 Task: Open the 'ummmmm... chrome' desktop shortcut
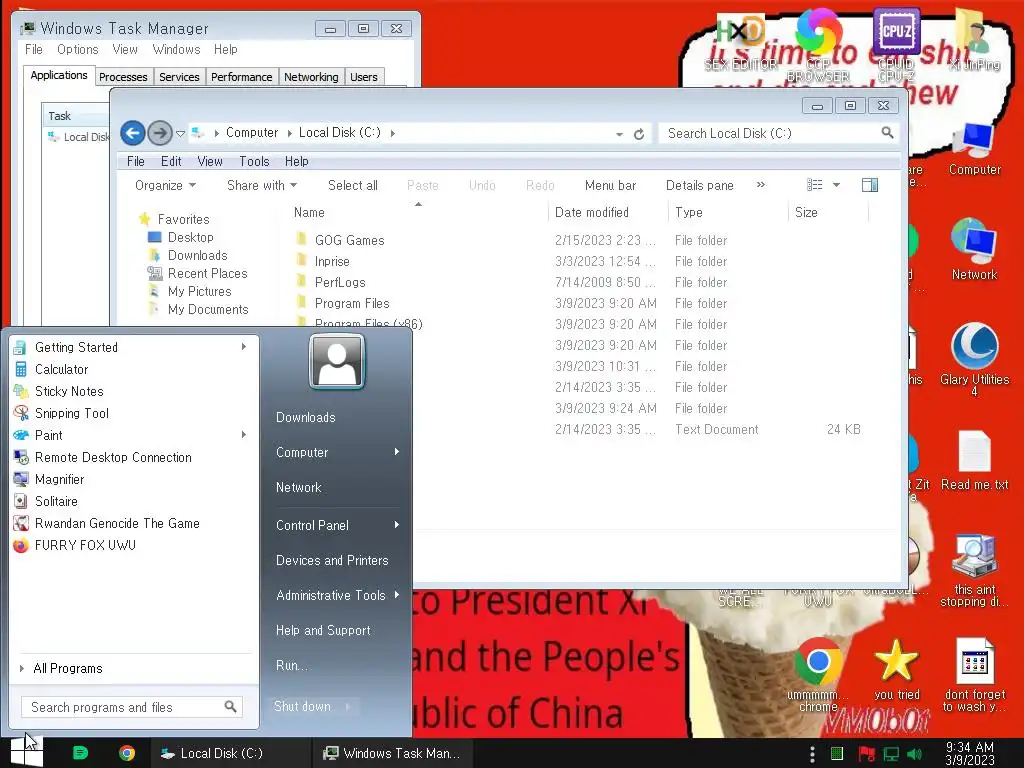tap(818, 675)
